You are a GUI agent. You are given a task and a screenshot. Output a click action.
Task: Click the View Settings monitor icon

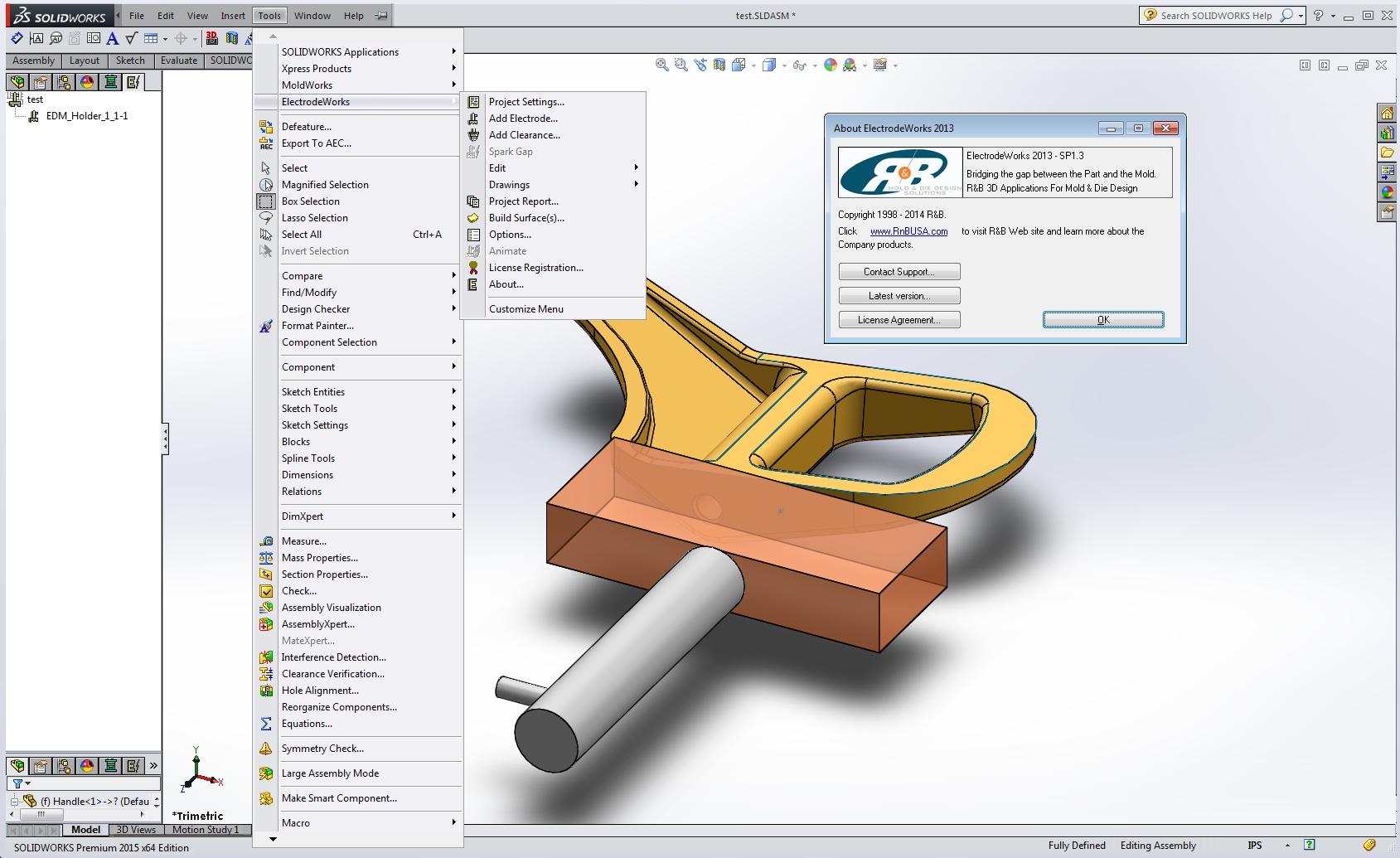coord(880,65)
